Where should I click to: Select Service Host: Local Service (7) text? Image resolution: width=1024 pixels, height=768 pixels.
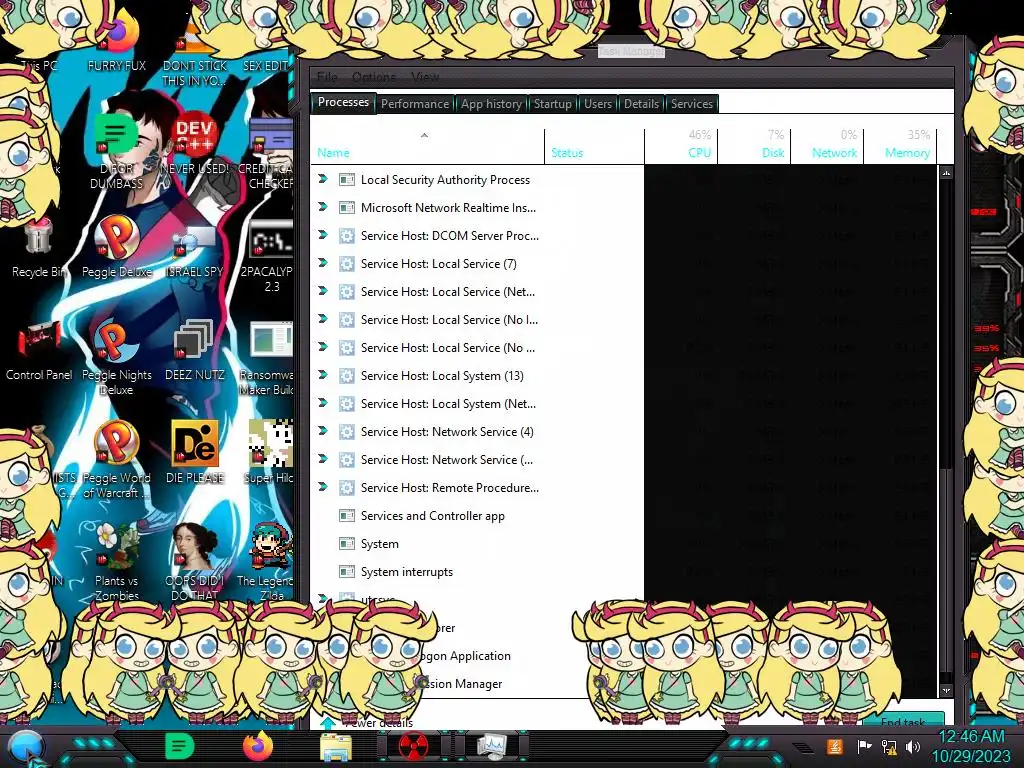[438, 264]
